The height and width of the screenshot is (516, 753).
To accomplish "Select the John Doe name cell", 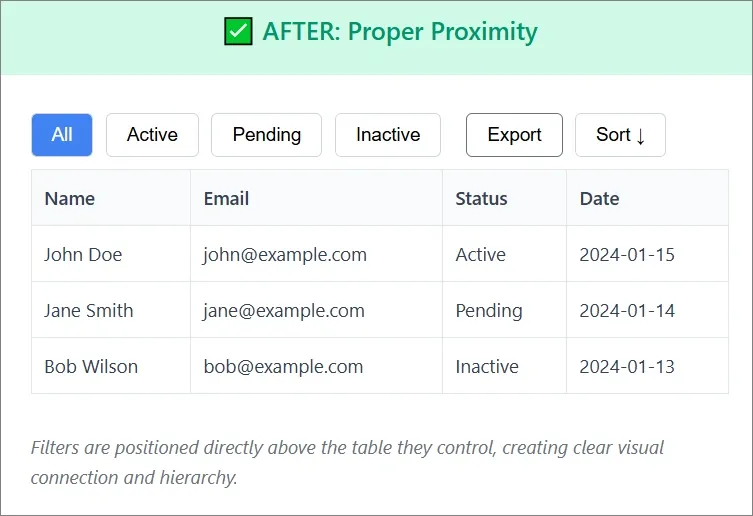I will 83,255.
